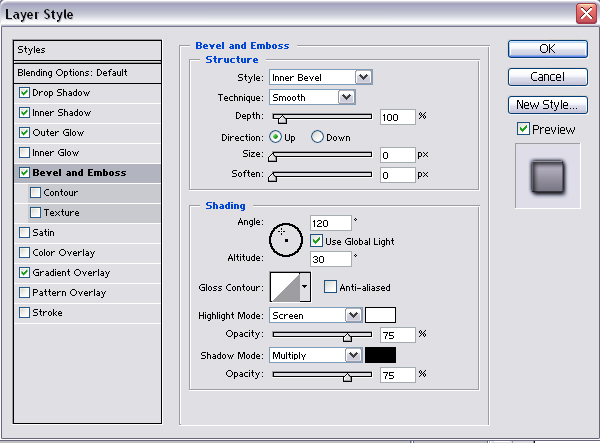Select the Down direction radio button
The width and height of the screenshot is (600, 443).
318,137
